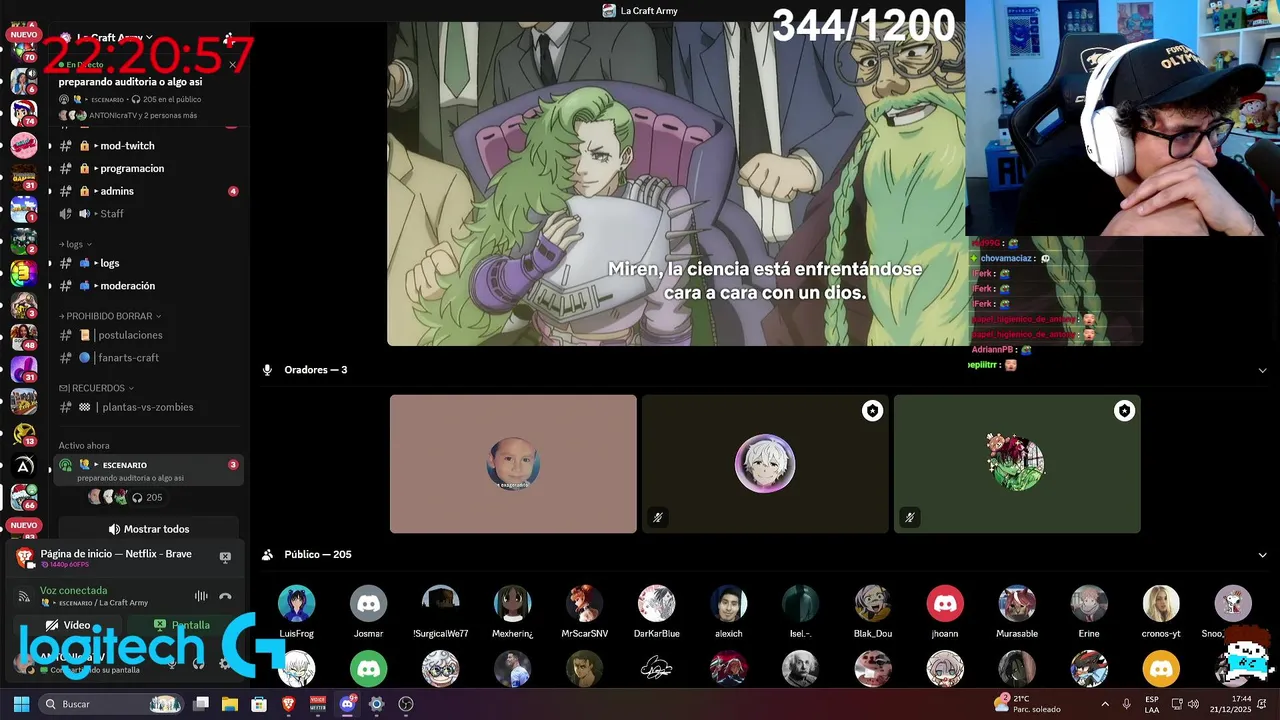Select the first speaker tile with child avatar

click(x=513, y=464)
